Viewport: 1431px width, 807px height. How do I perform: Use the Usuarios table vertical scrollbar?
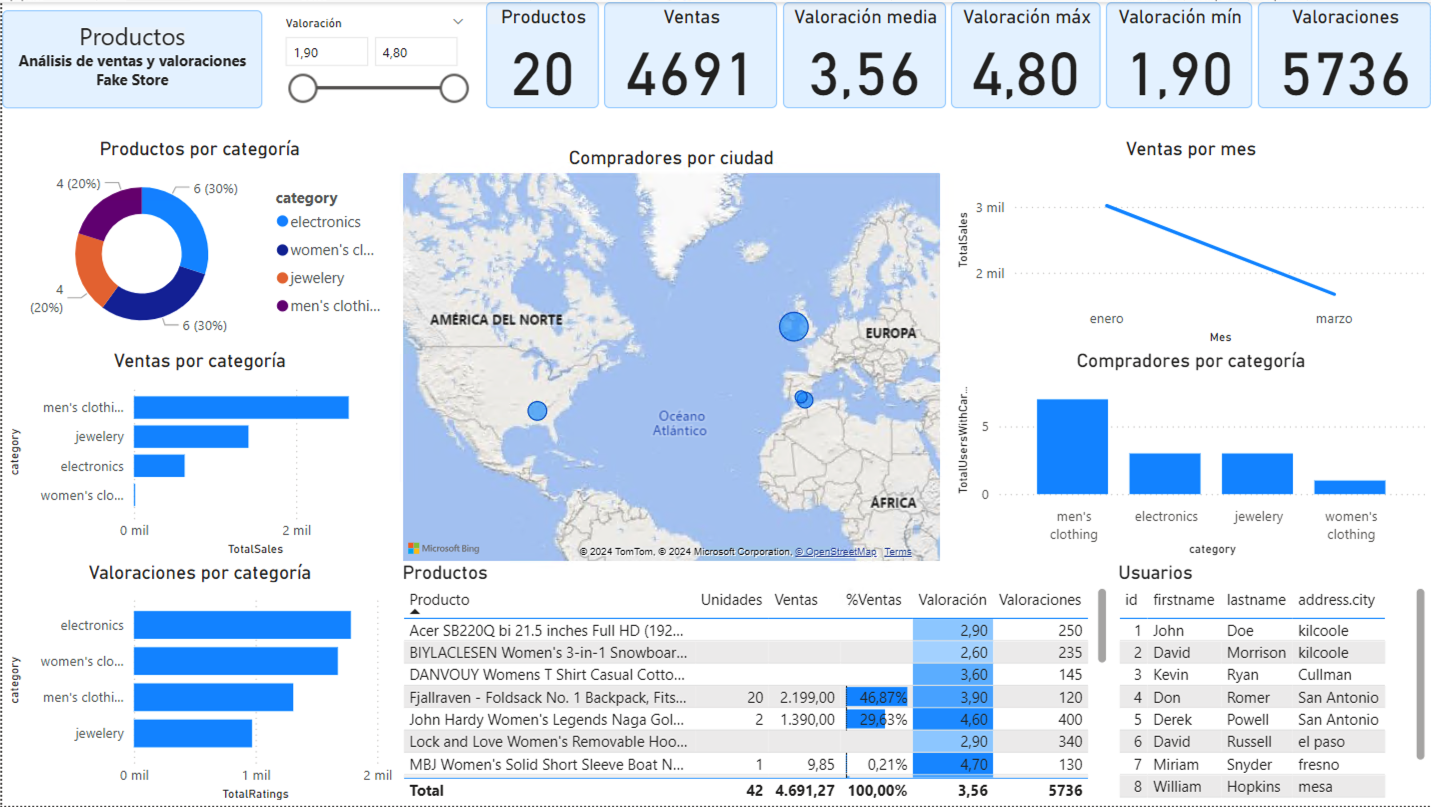coord(1419,673)
